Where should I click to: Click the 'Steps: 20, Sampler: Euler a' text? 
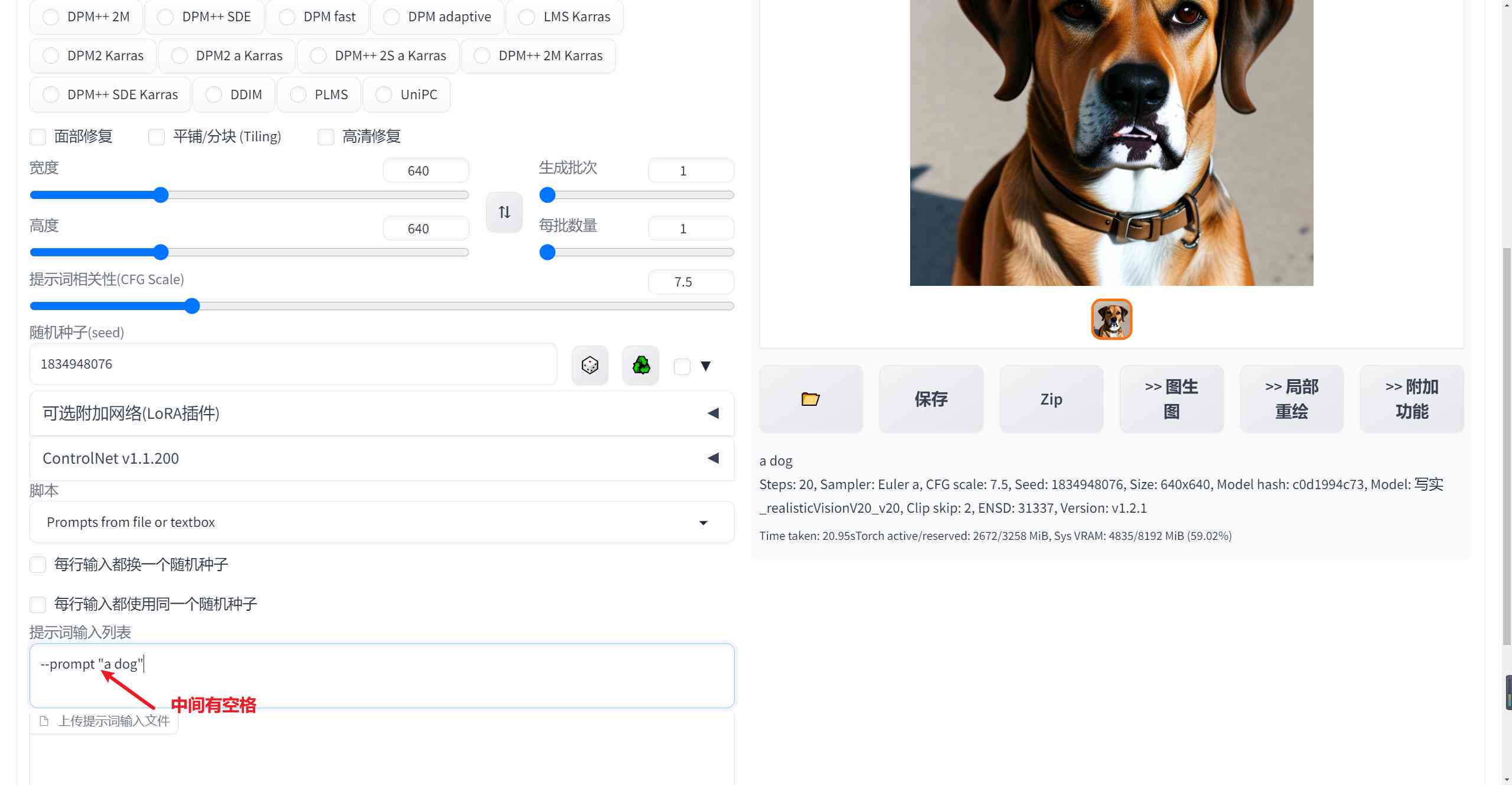click(x=1102, y=496)
